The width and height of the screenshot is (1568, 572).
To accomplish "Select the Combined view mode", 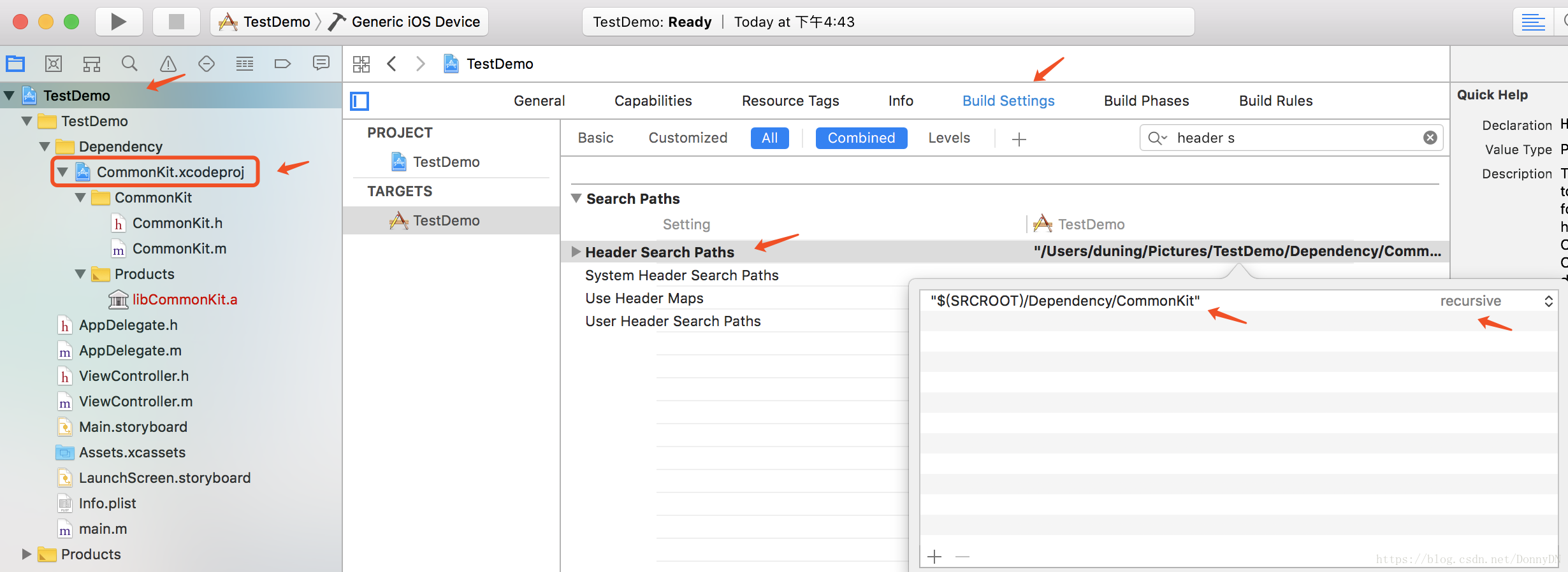I will 861,138.
